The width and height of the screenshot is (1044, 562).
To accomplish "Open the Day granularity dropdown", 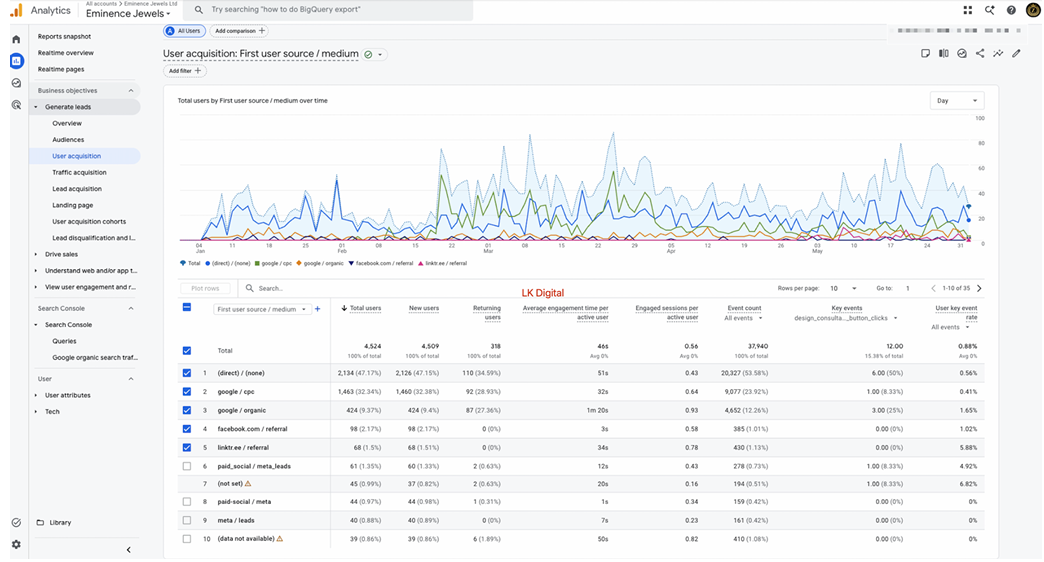I will (x=957, y=101).
